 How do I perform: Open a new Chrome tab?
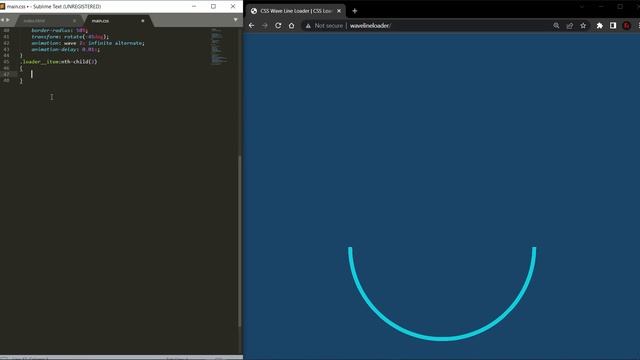tap(355, 11)
